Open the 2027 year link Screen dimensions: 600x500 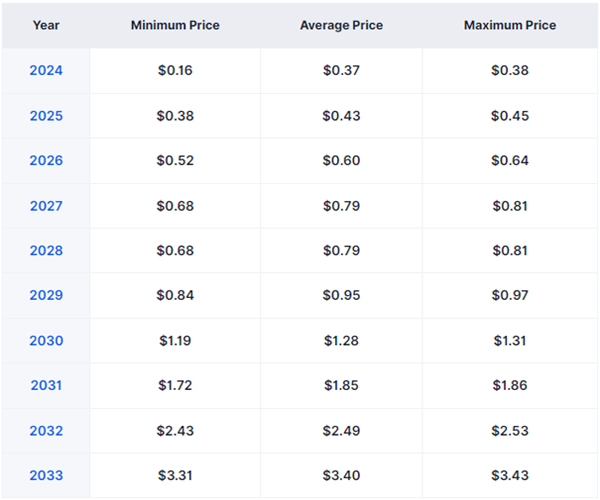click(46, 206)
